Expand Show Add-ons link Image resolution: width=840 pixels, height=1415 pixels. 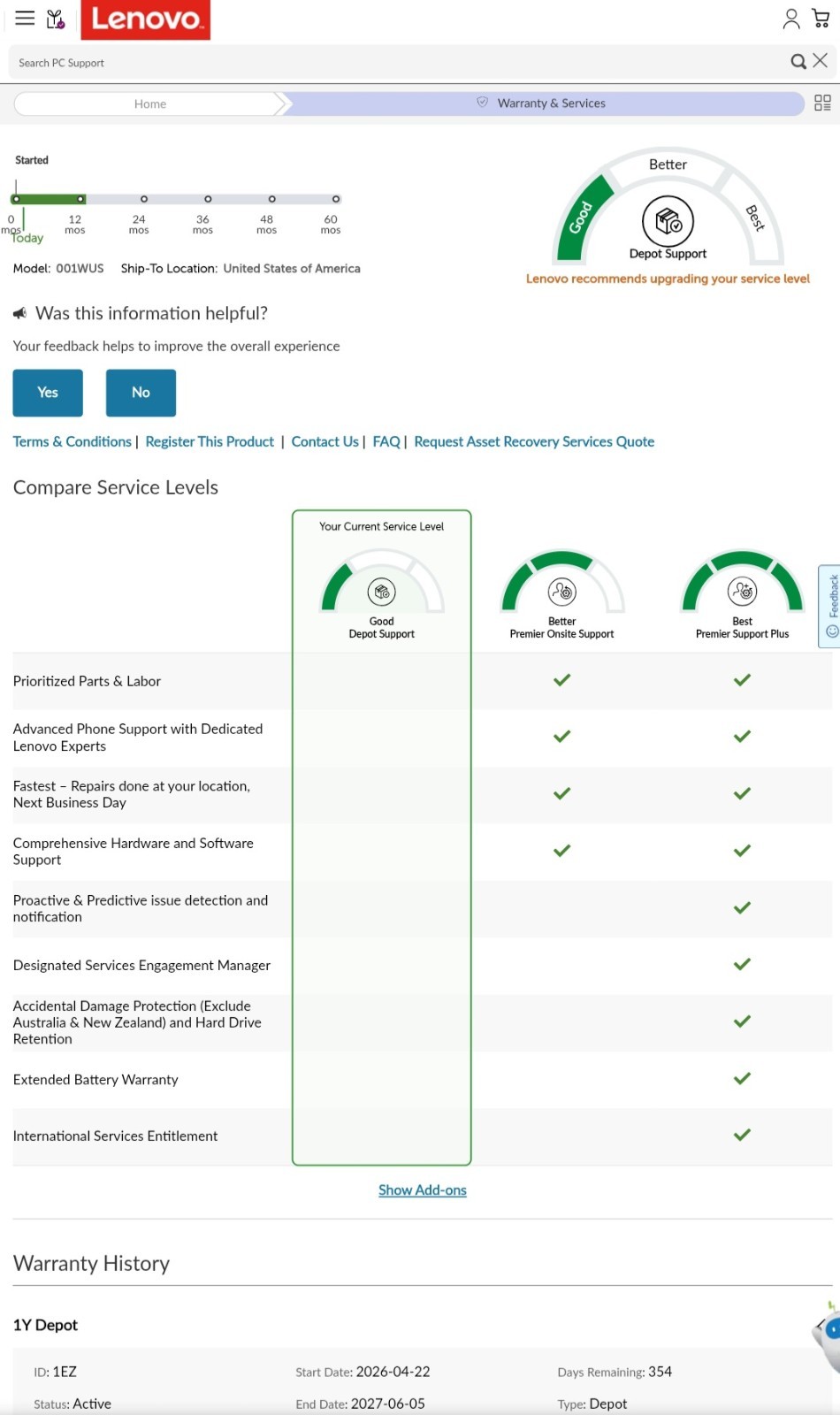[x=423, y=1190]
